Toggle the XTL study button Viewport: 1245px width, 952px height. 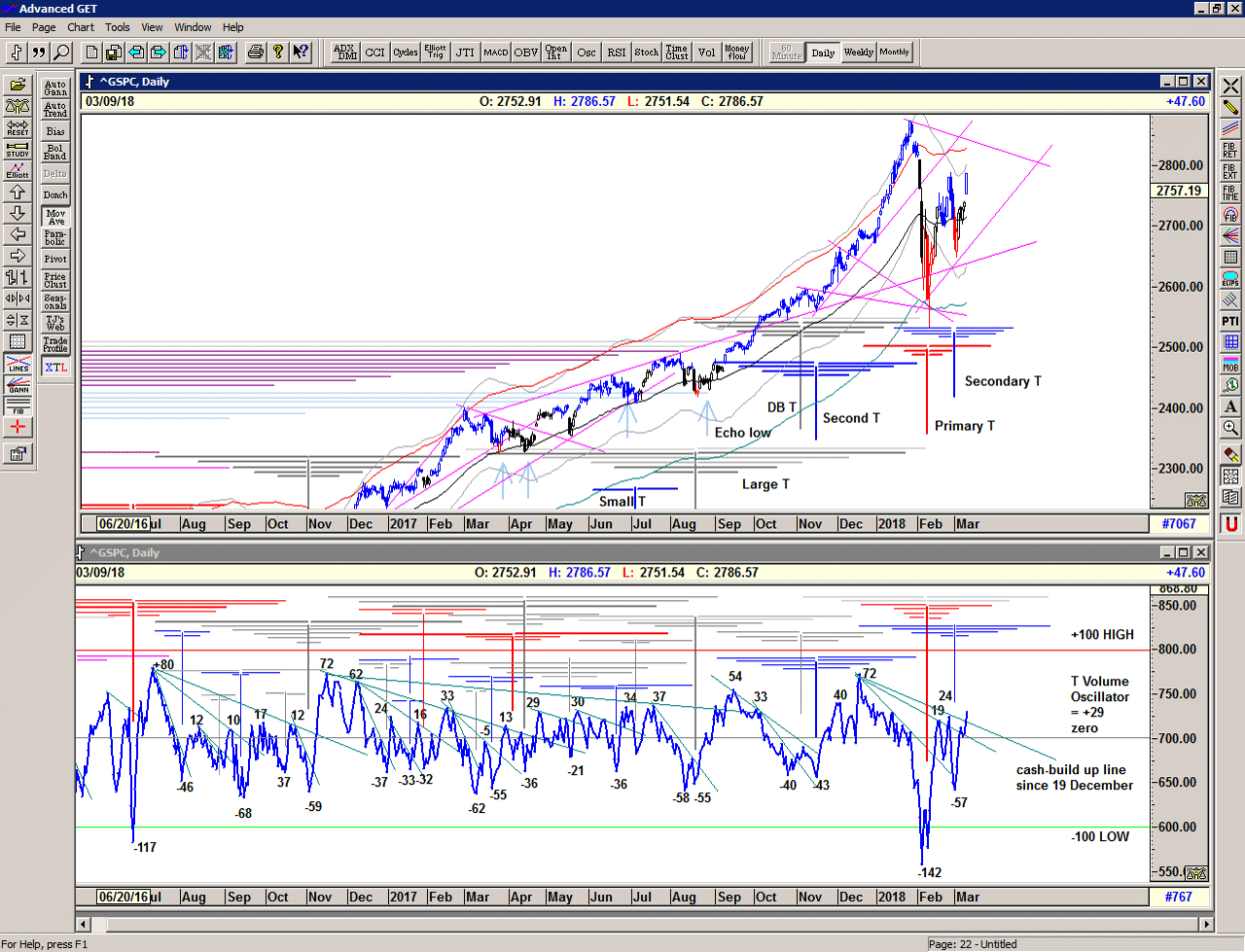click(55, 368)
